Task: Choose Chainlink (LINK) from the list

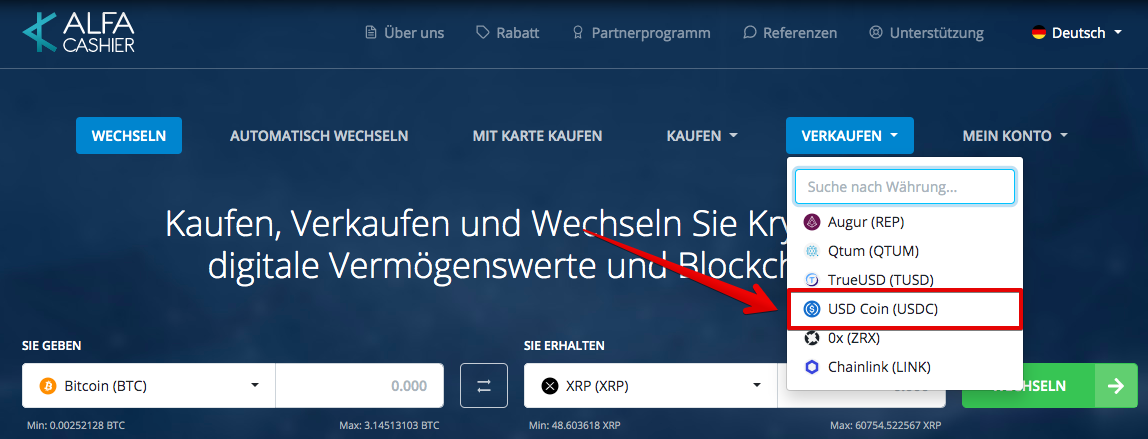Action: 904,367
